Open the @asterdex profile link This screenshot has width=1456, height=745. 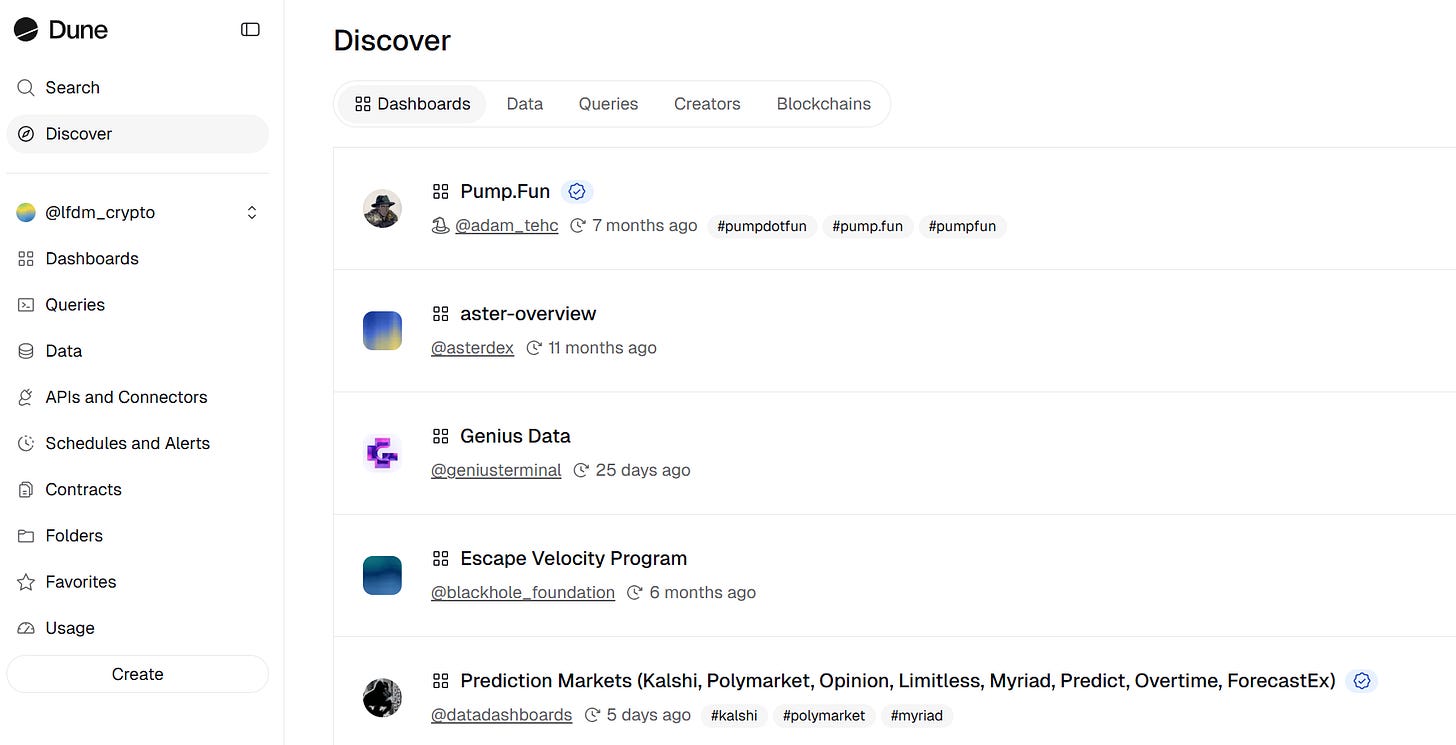[472, 348]
